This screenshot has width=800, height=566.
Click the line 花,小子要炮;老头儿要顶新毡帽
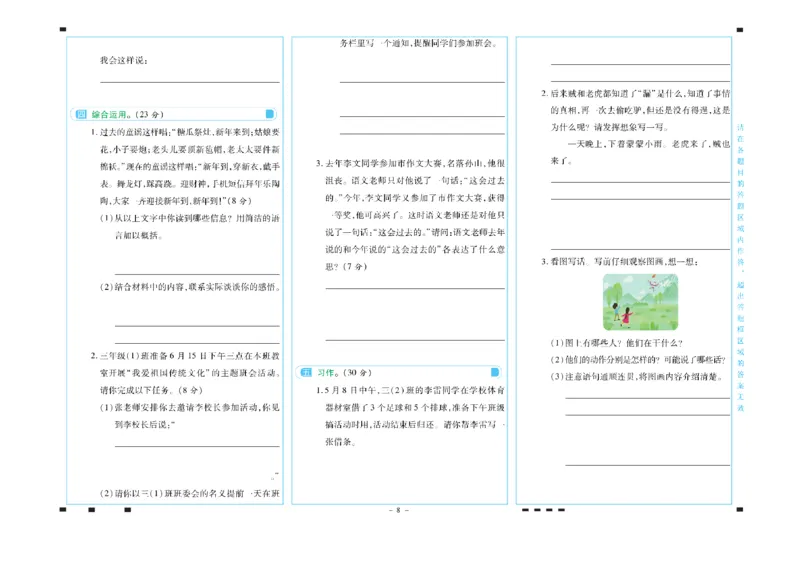(190, 150)
